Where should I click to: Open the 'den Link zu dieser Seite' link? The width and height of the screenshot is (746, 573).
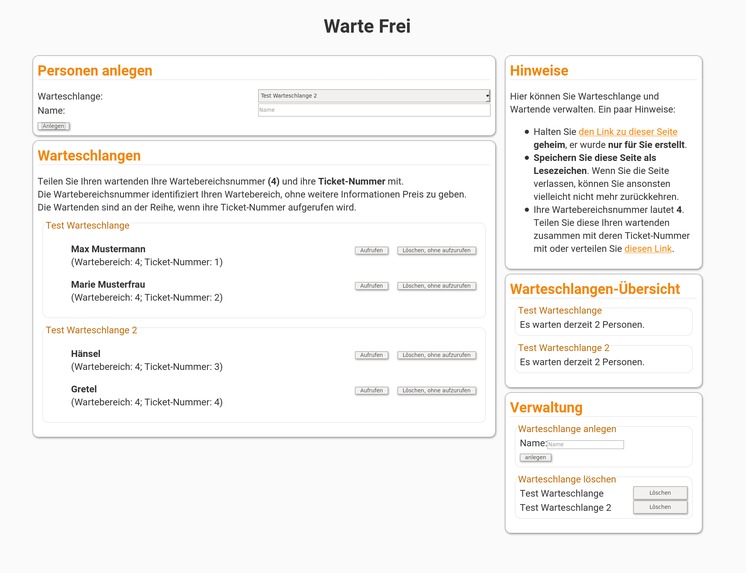628,132
